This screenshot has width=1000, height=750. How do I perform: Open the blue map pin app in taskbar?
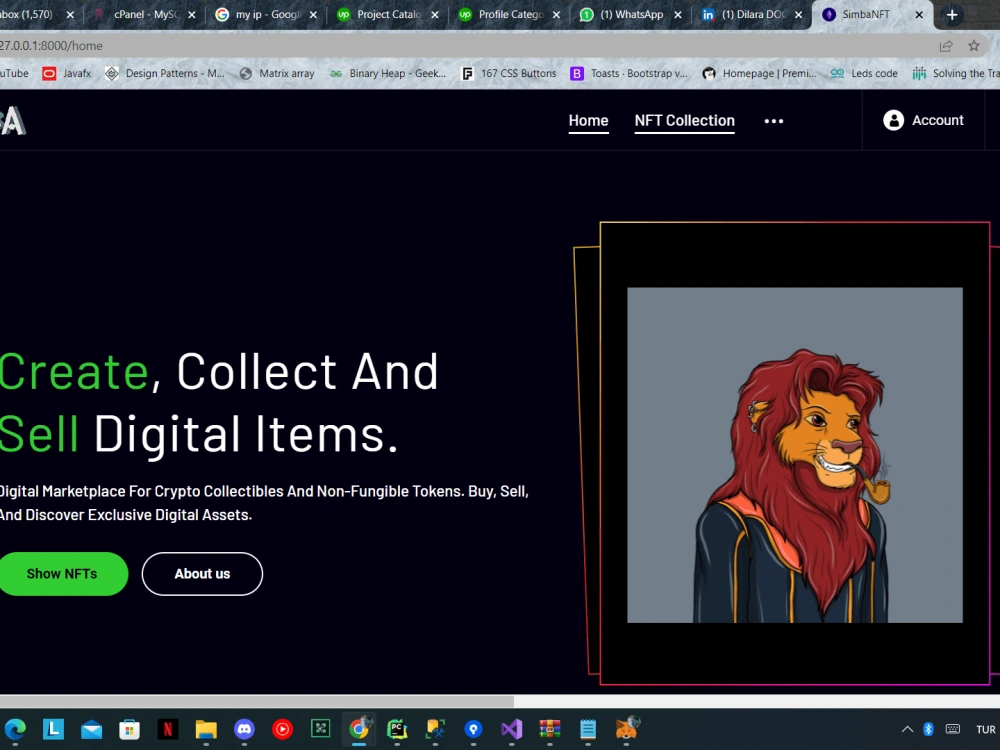coord(473,728)
